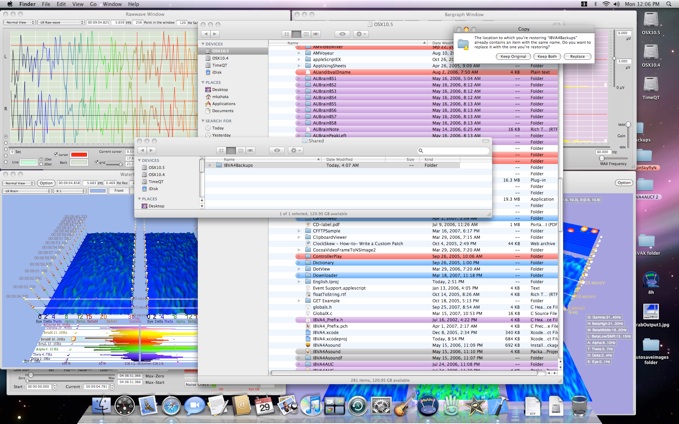Switch OSX10.5 window to Cover Flow view
Screen dimensions: 679x424
[316, 34]
